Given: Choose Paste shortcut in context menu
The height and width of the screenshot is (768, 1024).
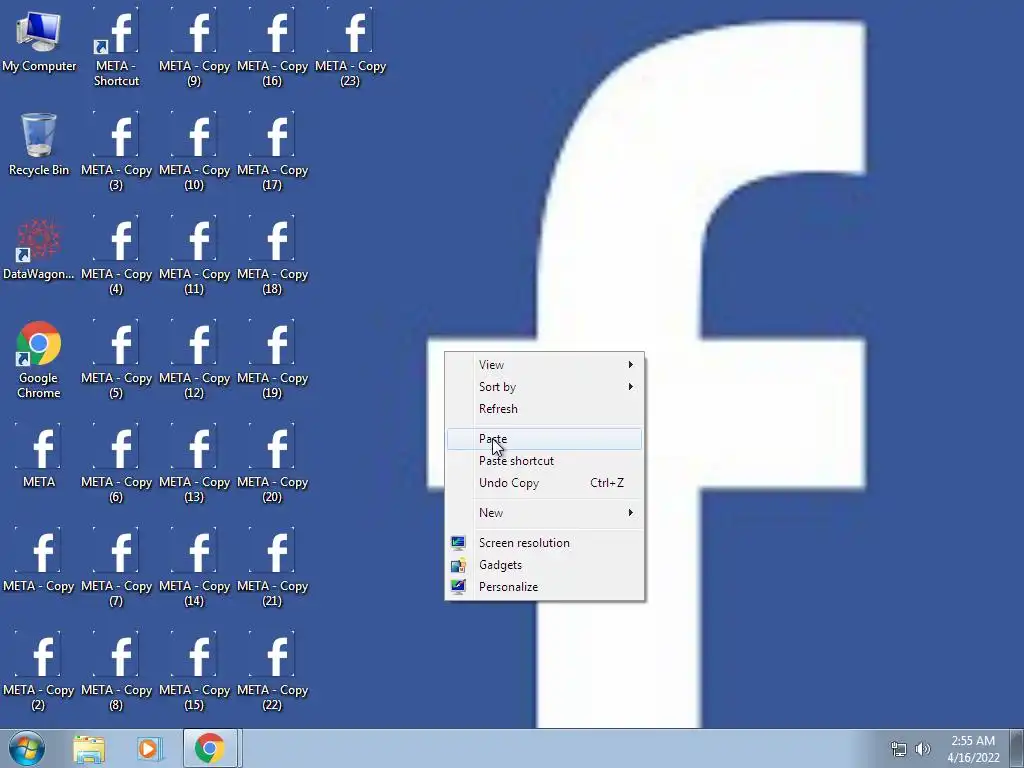Looking at the screenshot, I should click(x=544, y=461).
